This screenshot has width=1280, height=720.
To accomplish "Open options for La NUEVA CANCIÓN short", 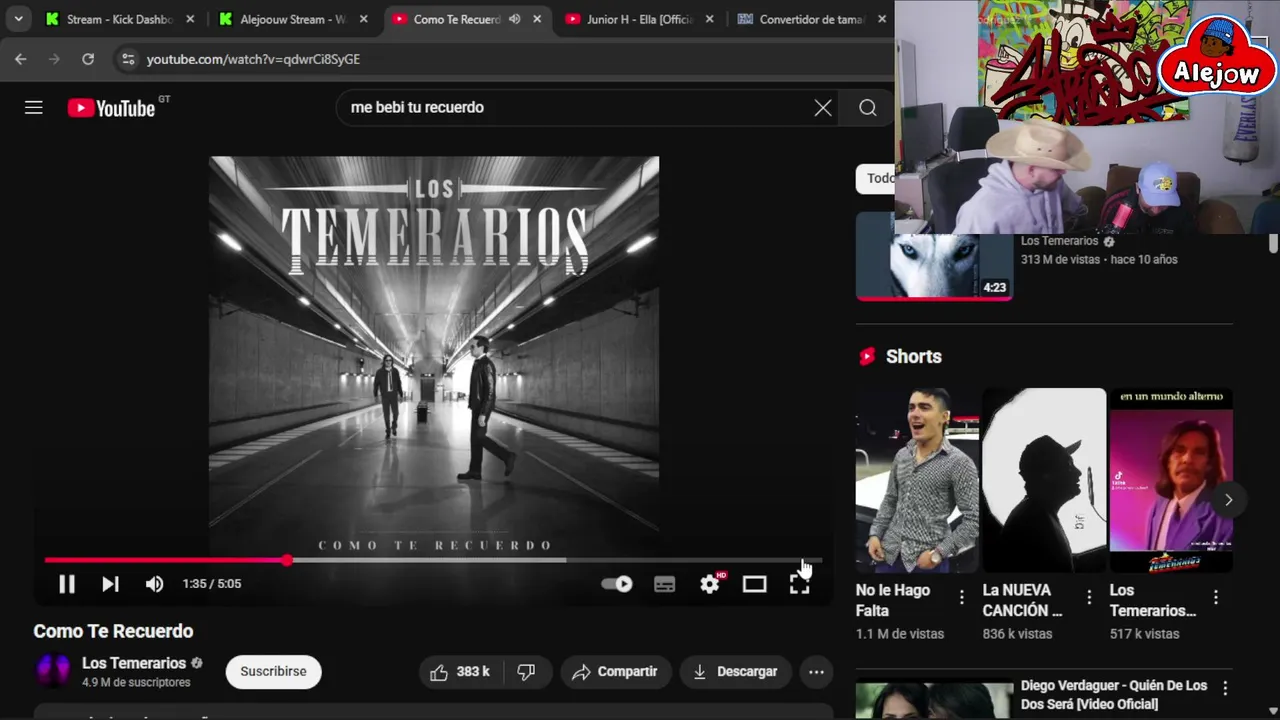I will pyautogui.click(x=1089, y=598).
